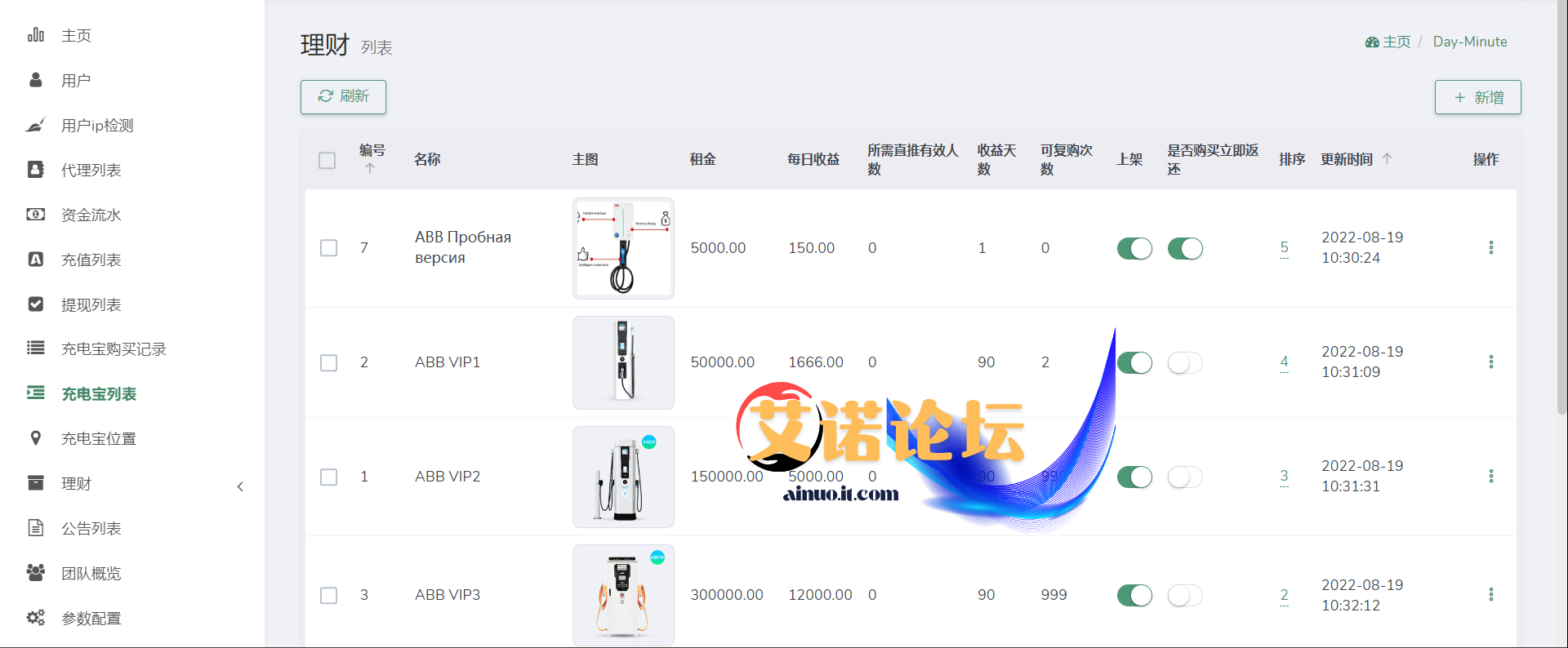Click the contact book icon beside 代理列表
Image resolution: width=1568 pixels, height=648 pixels.
(36, 170)
